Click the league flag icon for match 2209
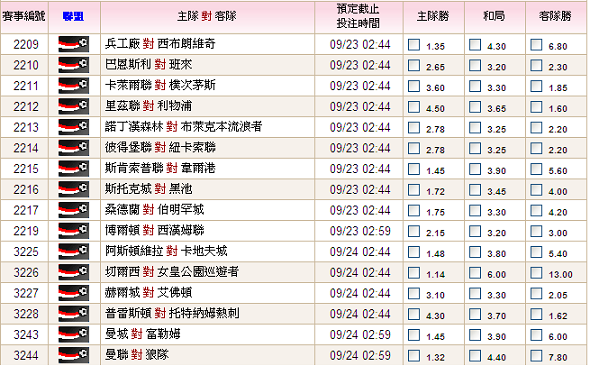590x366 pixels. [x=73, y=44]
